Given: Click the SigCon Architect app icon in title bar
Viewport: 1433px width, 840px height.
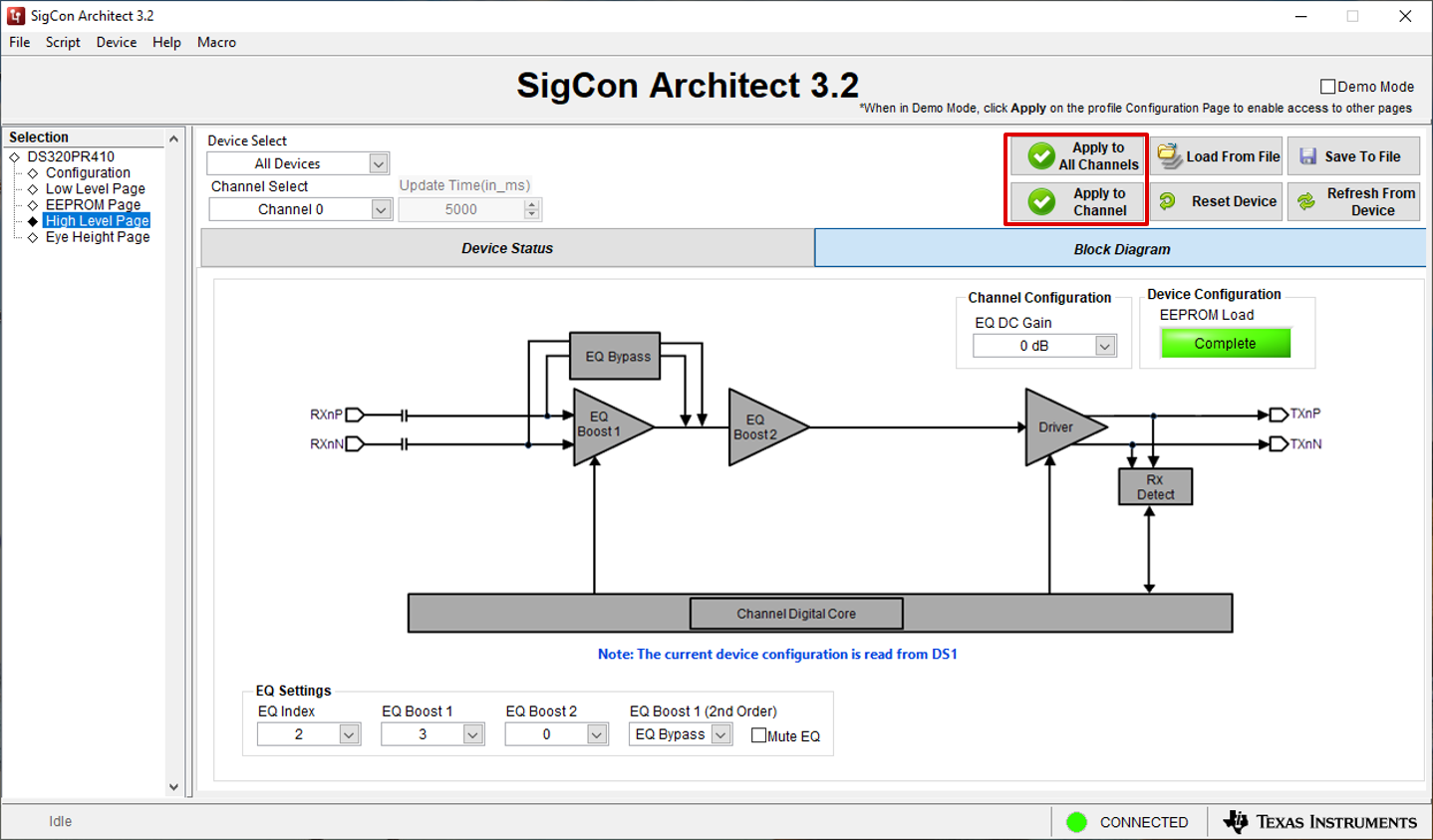Looking at the screenshot, I should click(16, 16).
